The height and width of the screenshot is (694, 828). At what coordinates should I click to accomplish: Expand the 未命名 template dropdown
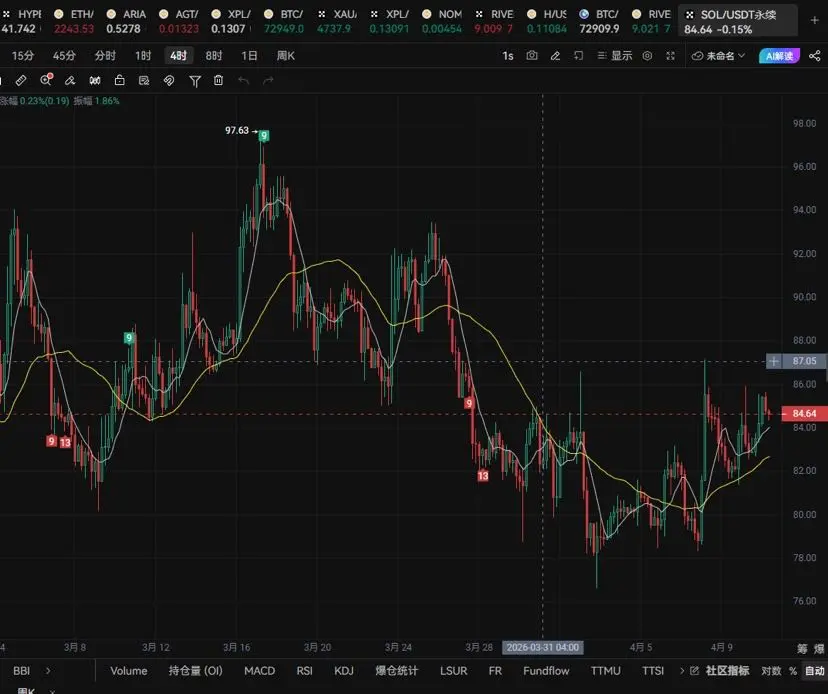tap(718, 55)
